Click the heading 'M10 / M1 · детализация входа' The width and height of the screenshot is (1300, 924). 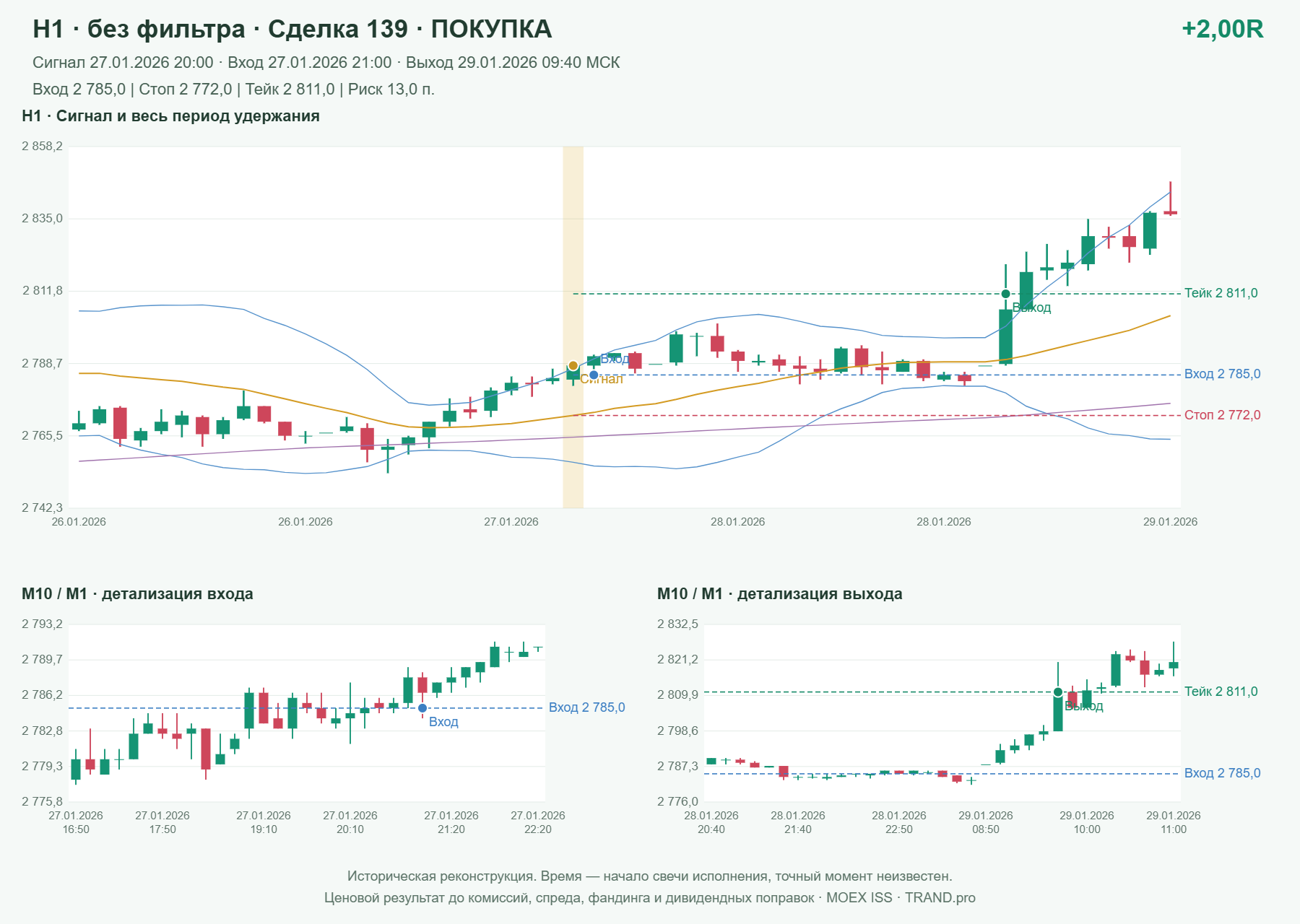137,594
